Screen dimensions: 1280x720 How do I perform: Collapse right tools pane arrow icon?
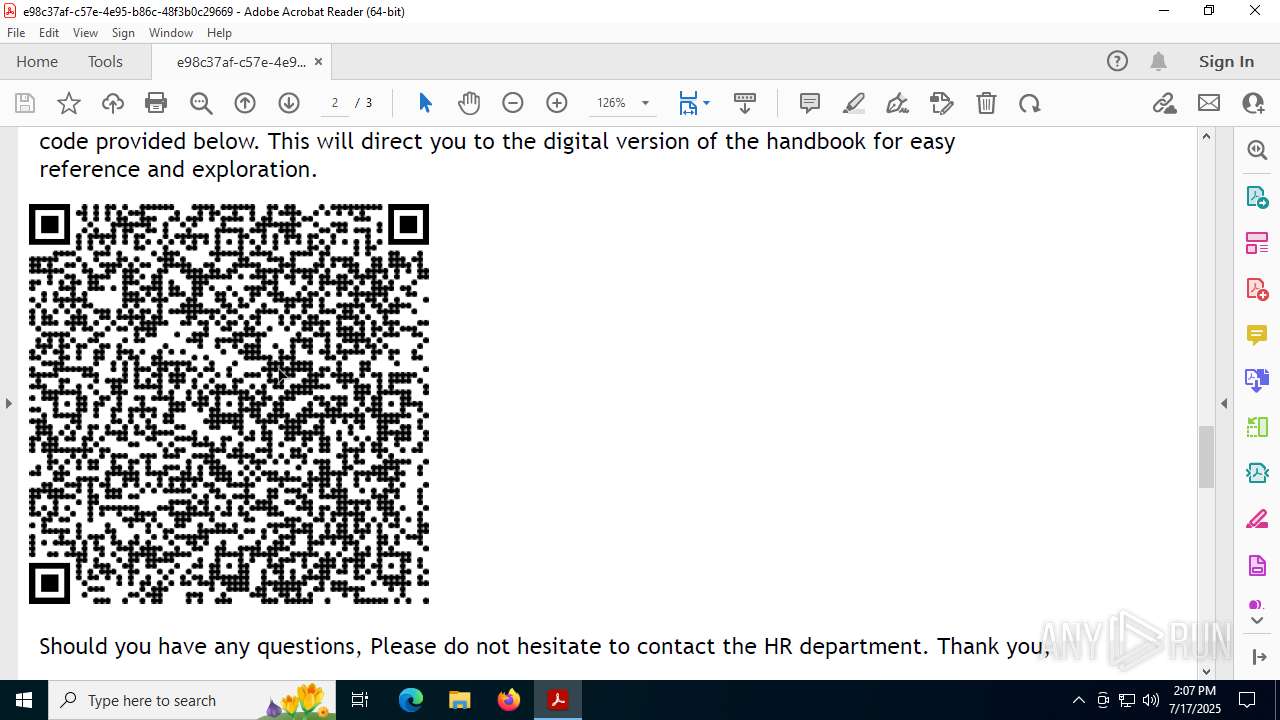1258,657
